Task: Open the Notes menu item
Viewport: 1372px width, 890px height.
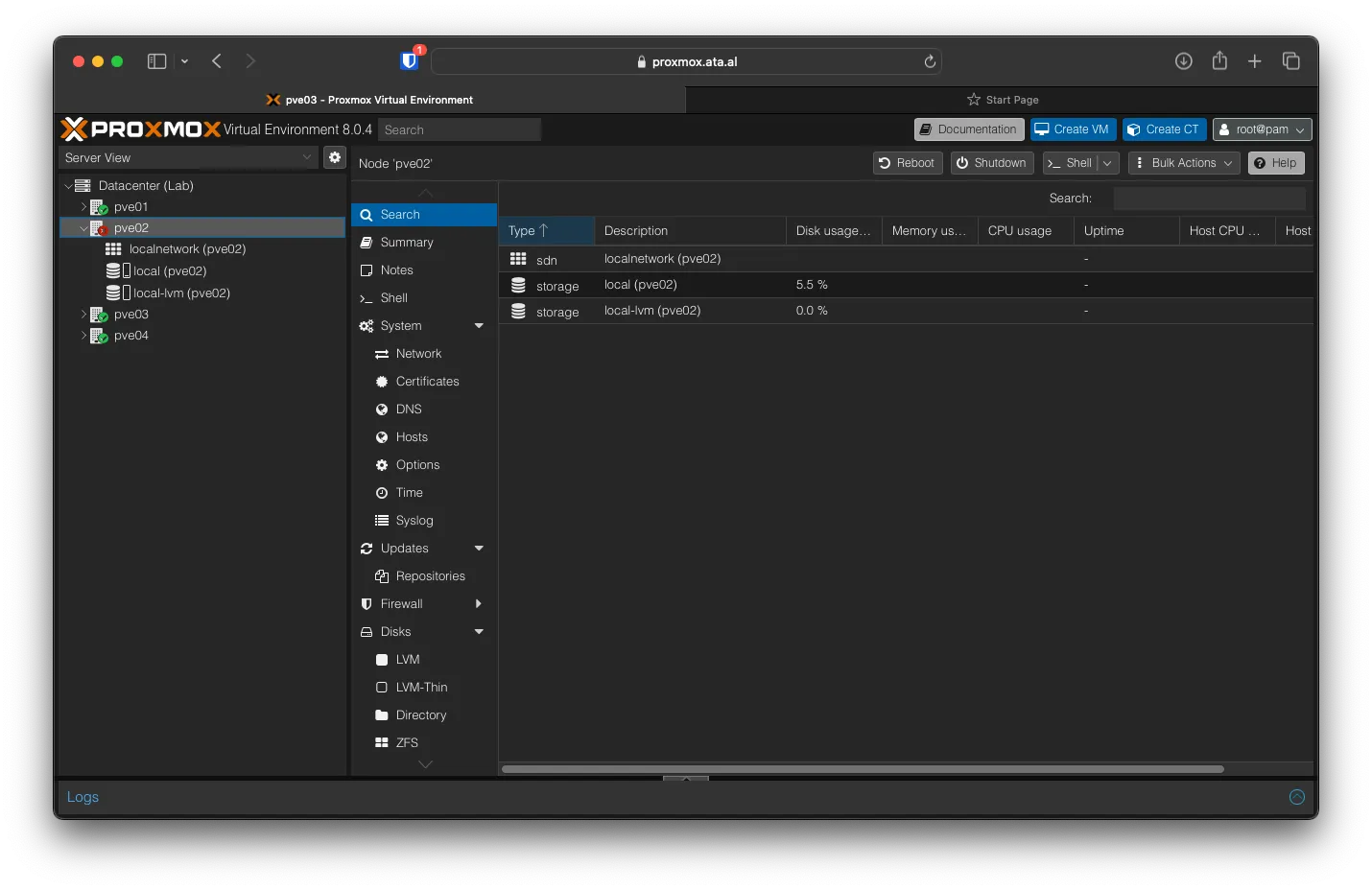Action: [x=424, y=270]
